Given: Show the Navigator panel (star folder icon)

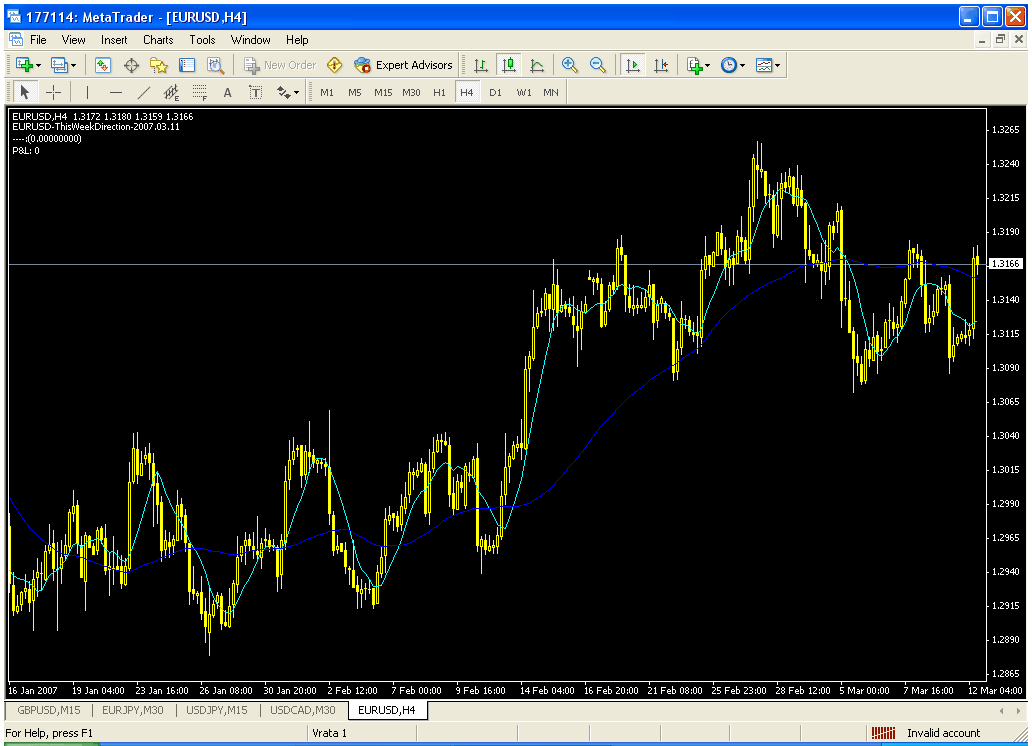Looking at the screenshot, I should (x=159, y=65).
